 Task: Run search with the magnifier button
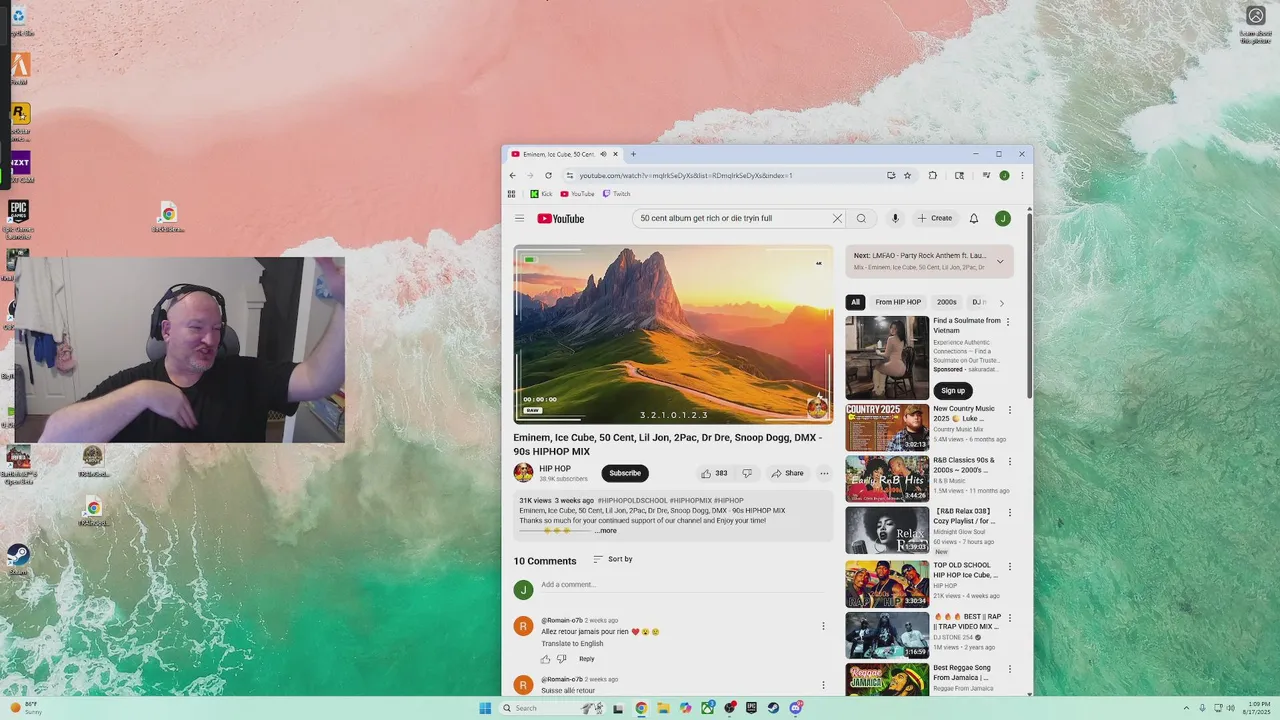pos(861,218)
